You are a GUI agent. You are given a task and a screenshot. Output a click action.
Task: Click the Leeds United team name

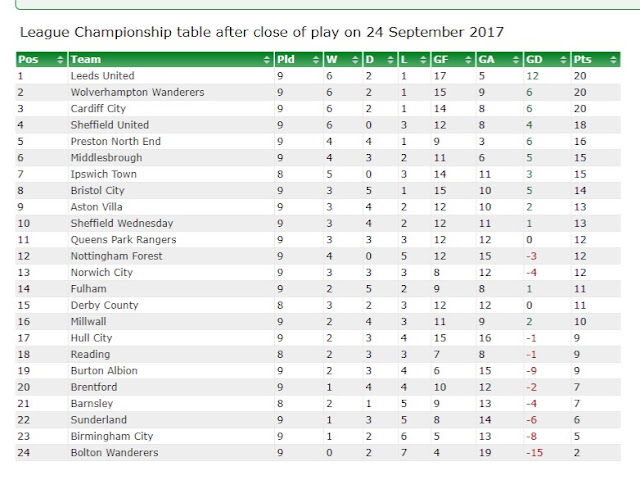click(x=102, y=76)
